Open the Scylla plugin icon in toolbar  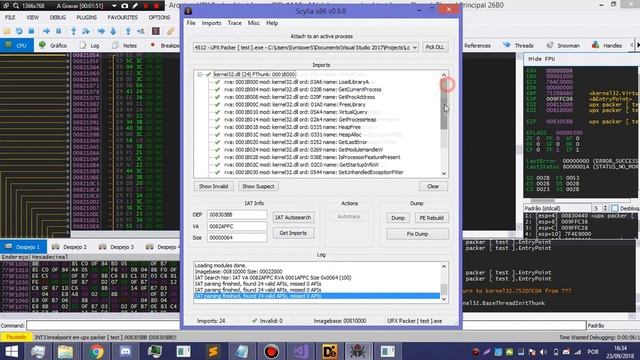click(156, 31)
